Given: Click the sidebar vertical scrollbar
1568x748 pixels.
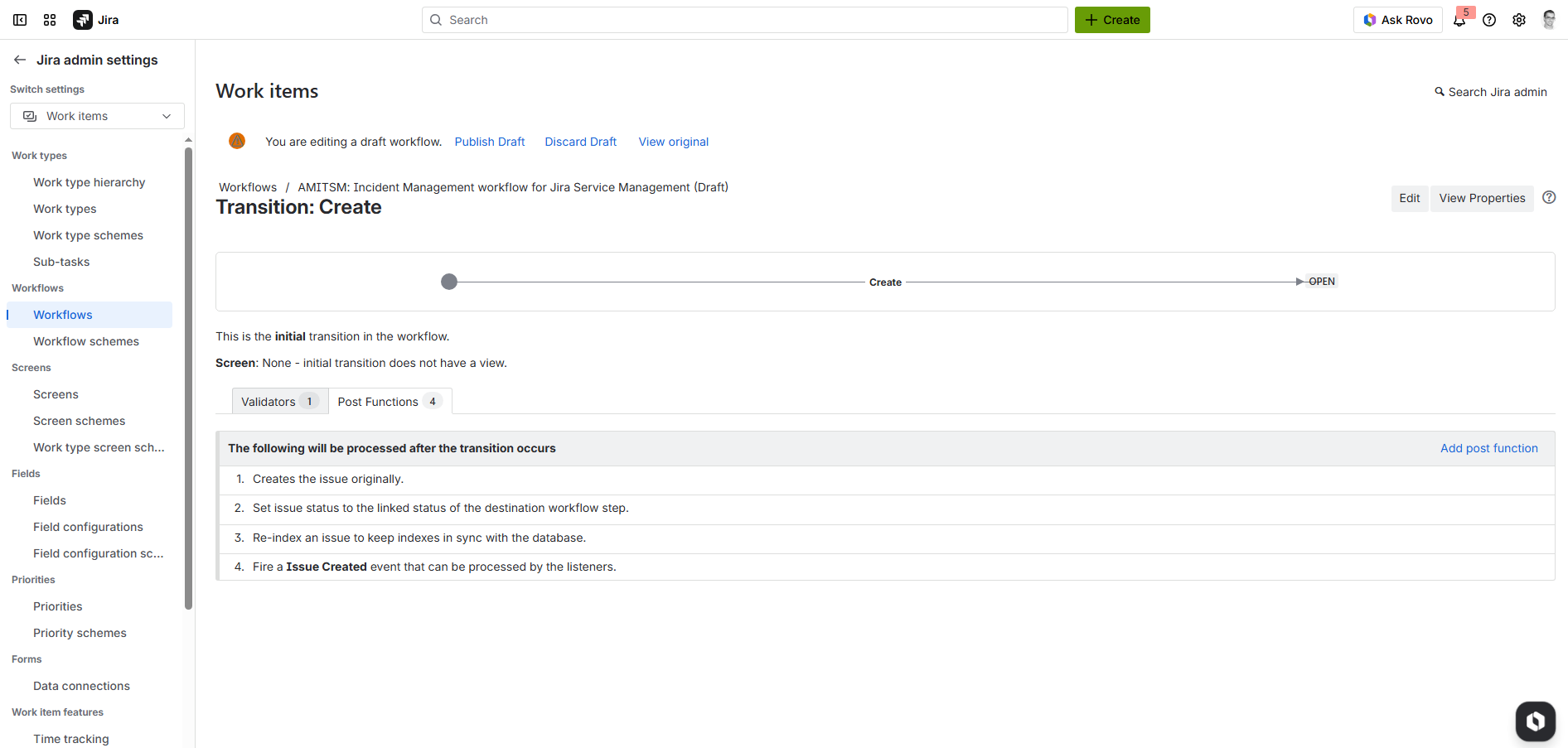Looking at the screenshot, I should (188, 378).
